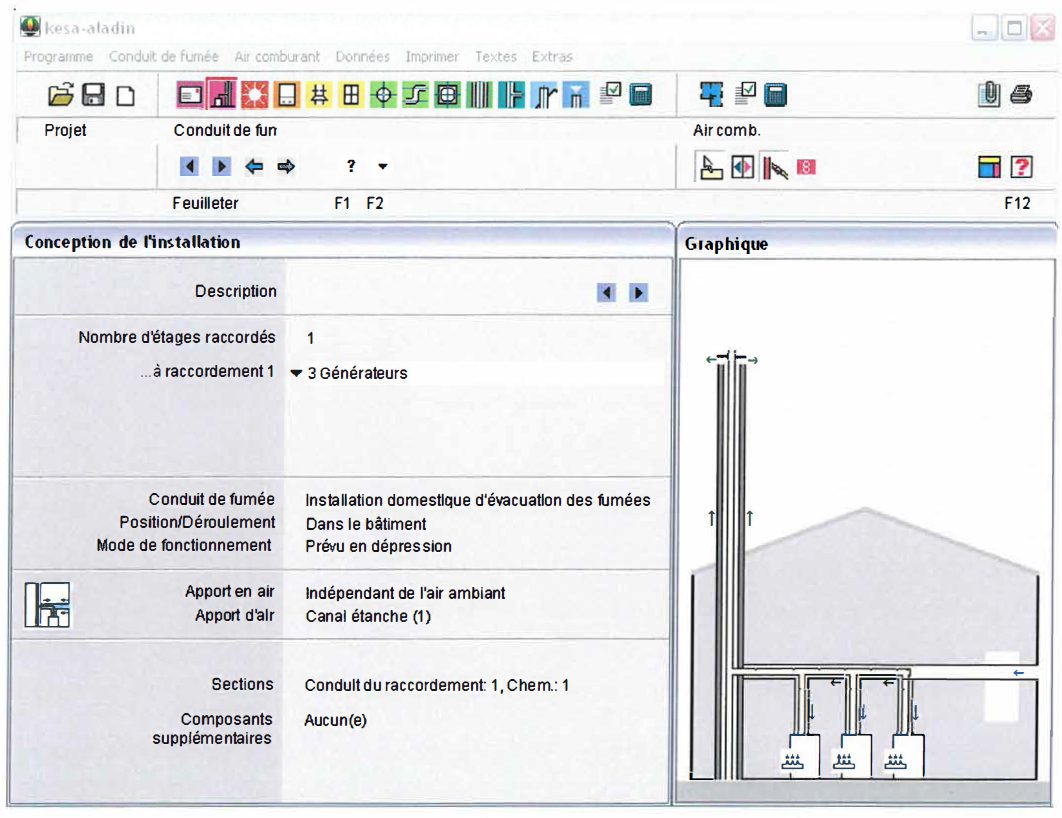Click the red question mark help icon

(x=1021, y=168)
